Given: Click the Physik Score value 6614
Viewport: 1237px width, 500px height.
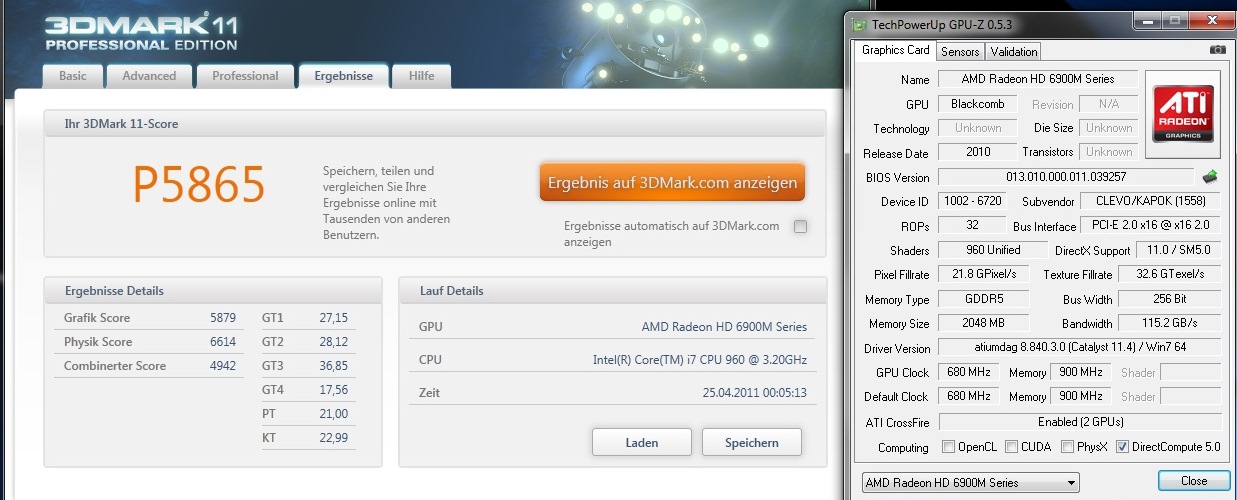Looking at the screenshot, I should 223,342.
